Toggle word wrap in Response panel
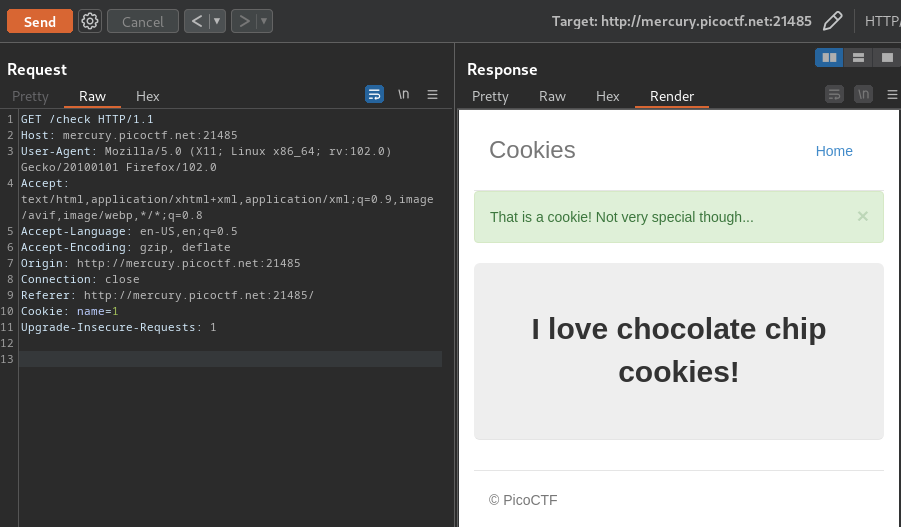This screenshot has width=901, height=527. click(834, 94)
